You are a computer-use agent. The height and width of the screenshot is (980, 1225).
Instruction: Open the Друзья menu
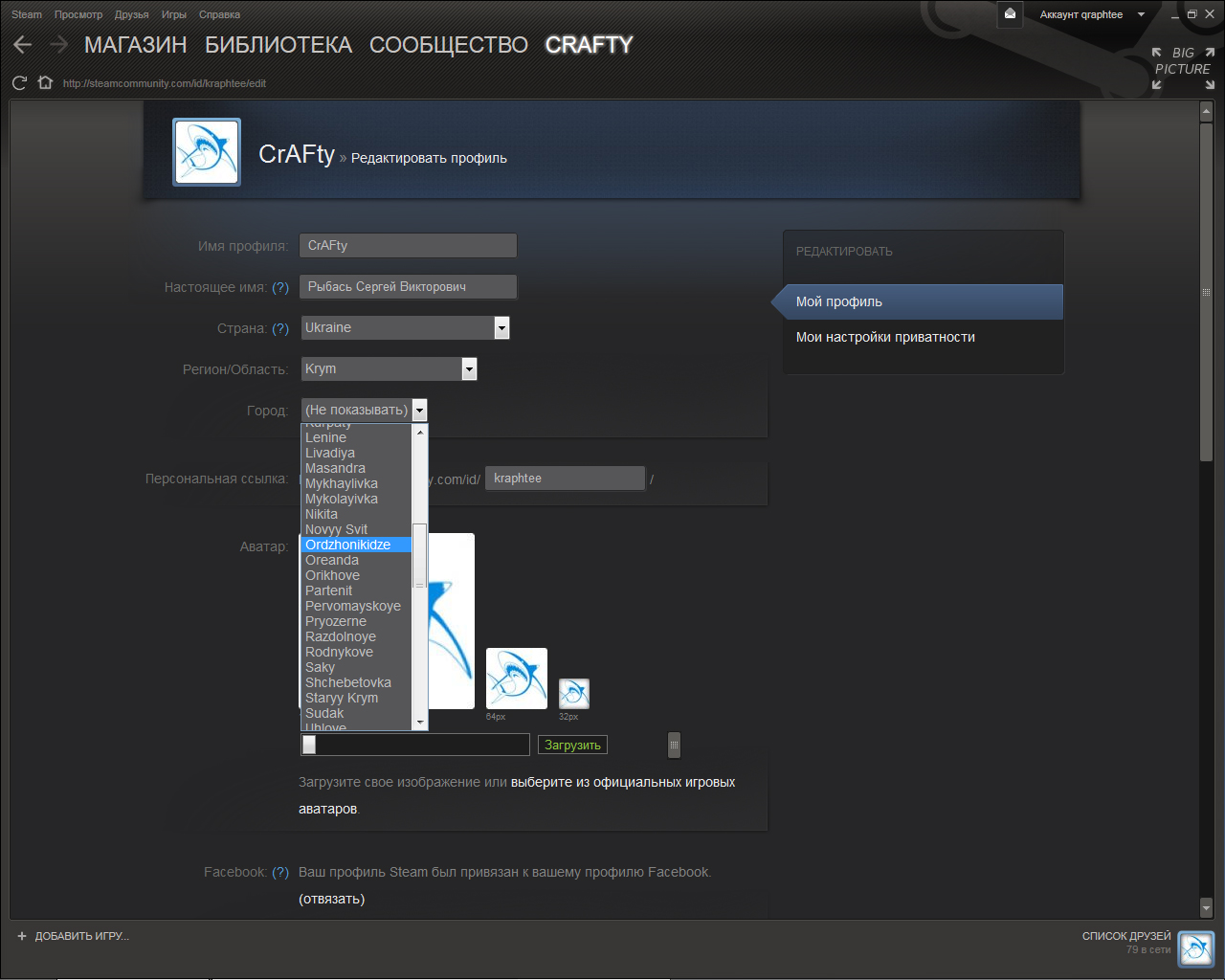pyautogui.click(x=132, y=14)
